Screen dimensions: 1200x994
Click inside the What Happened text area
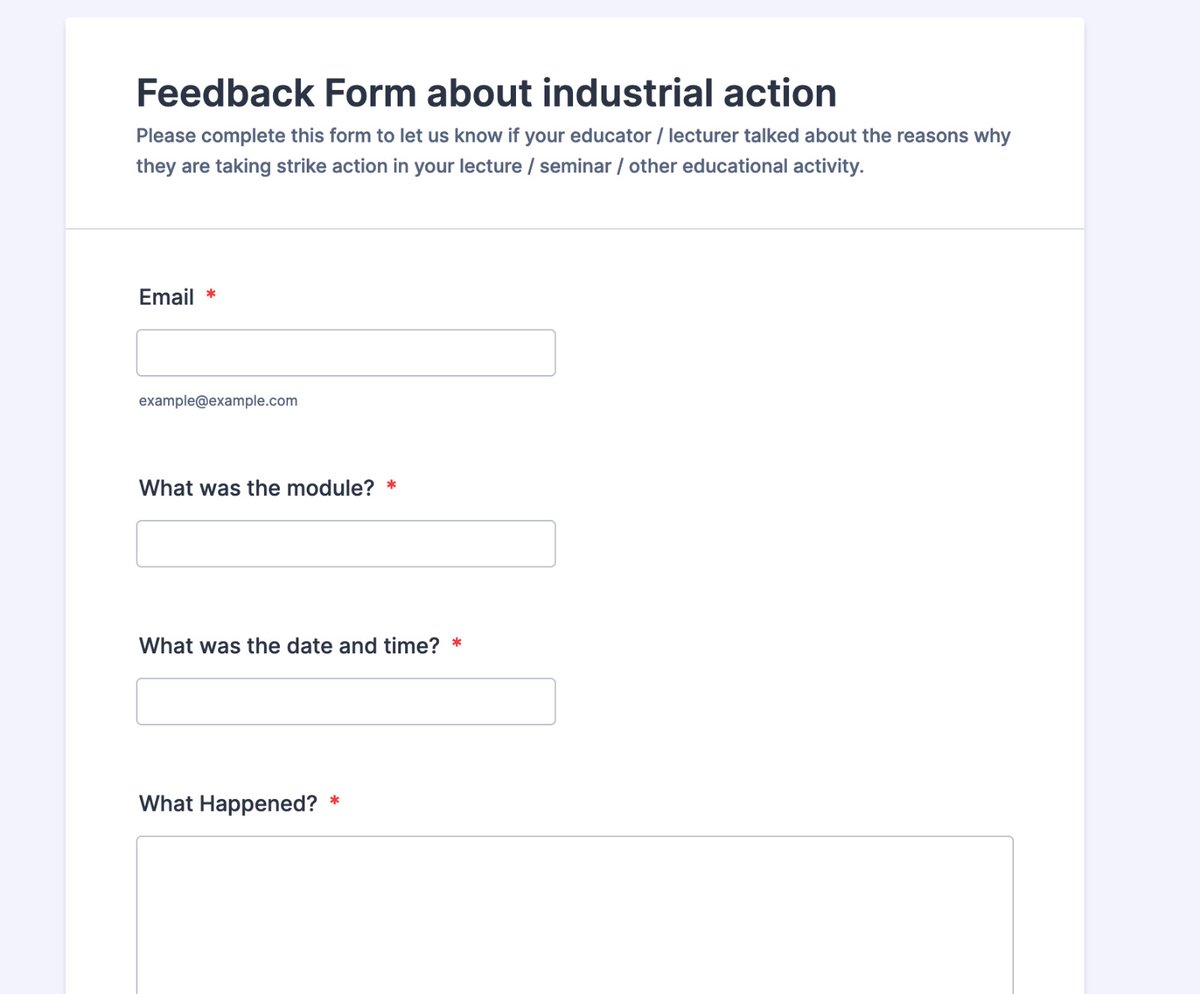(575, 915)
